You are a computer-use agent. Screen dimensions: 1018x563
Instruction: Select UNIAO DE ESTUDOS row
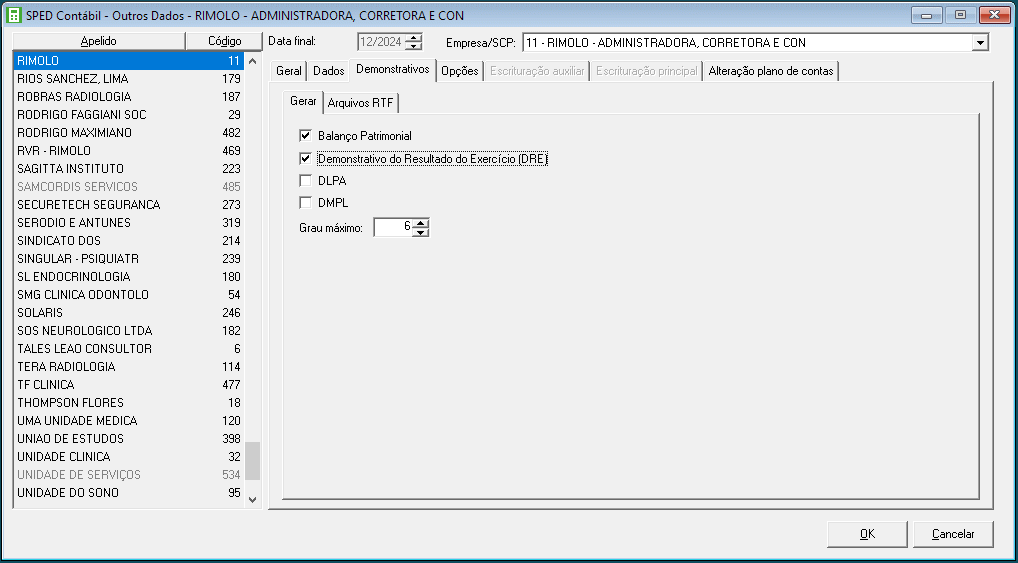129,439
